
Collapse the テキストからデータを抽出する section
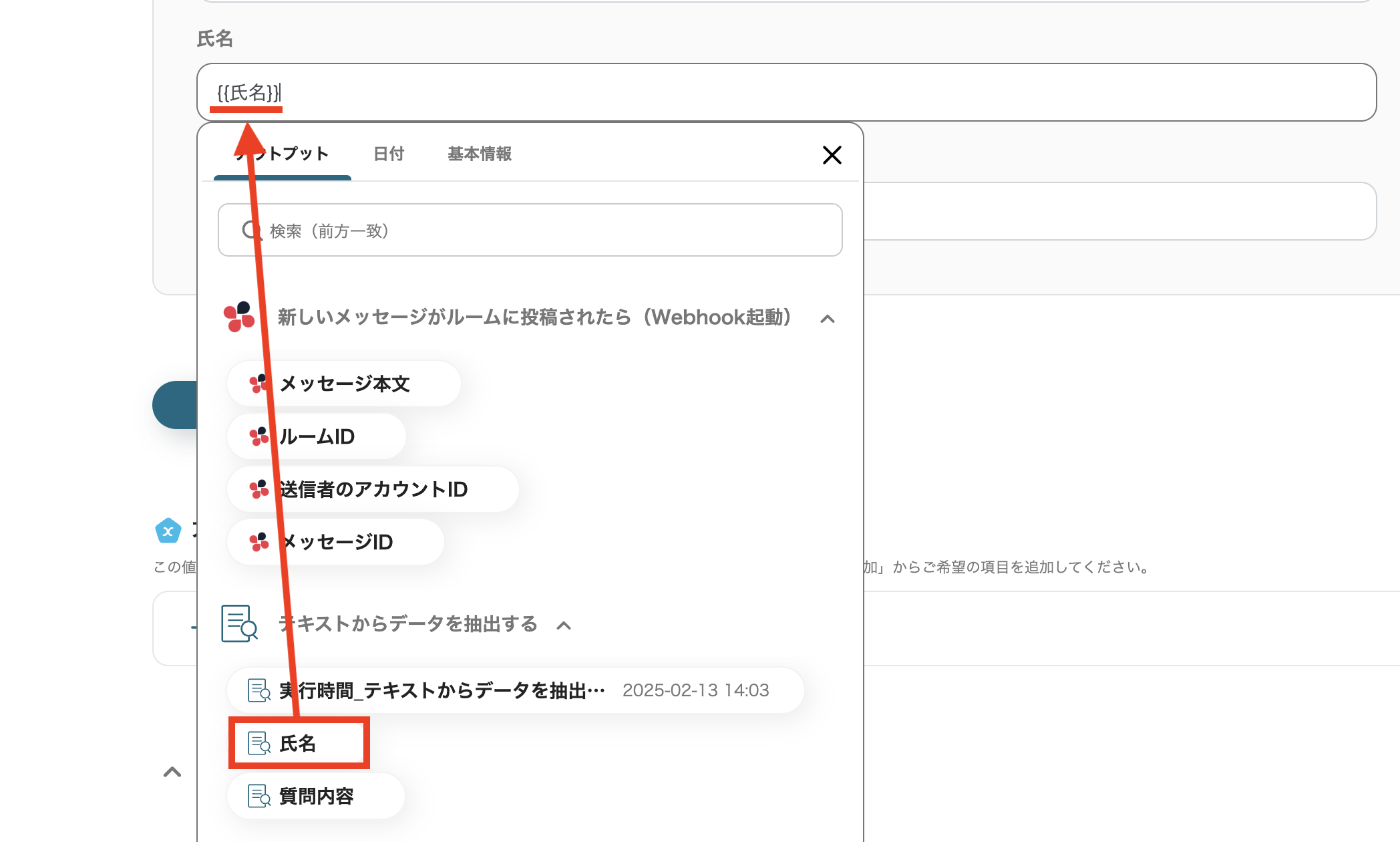564,625
